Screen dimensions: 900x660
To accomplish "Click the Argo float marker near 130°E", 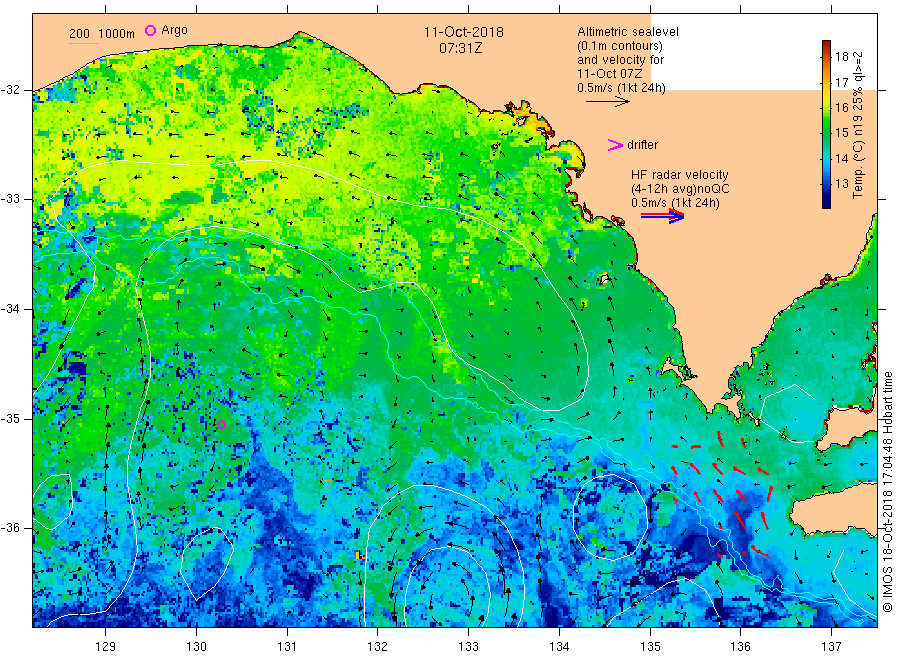I will (221, 425).
